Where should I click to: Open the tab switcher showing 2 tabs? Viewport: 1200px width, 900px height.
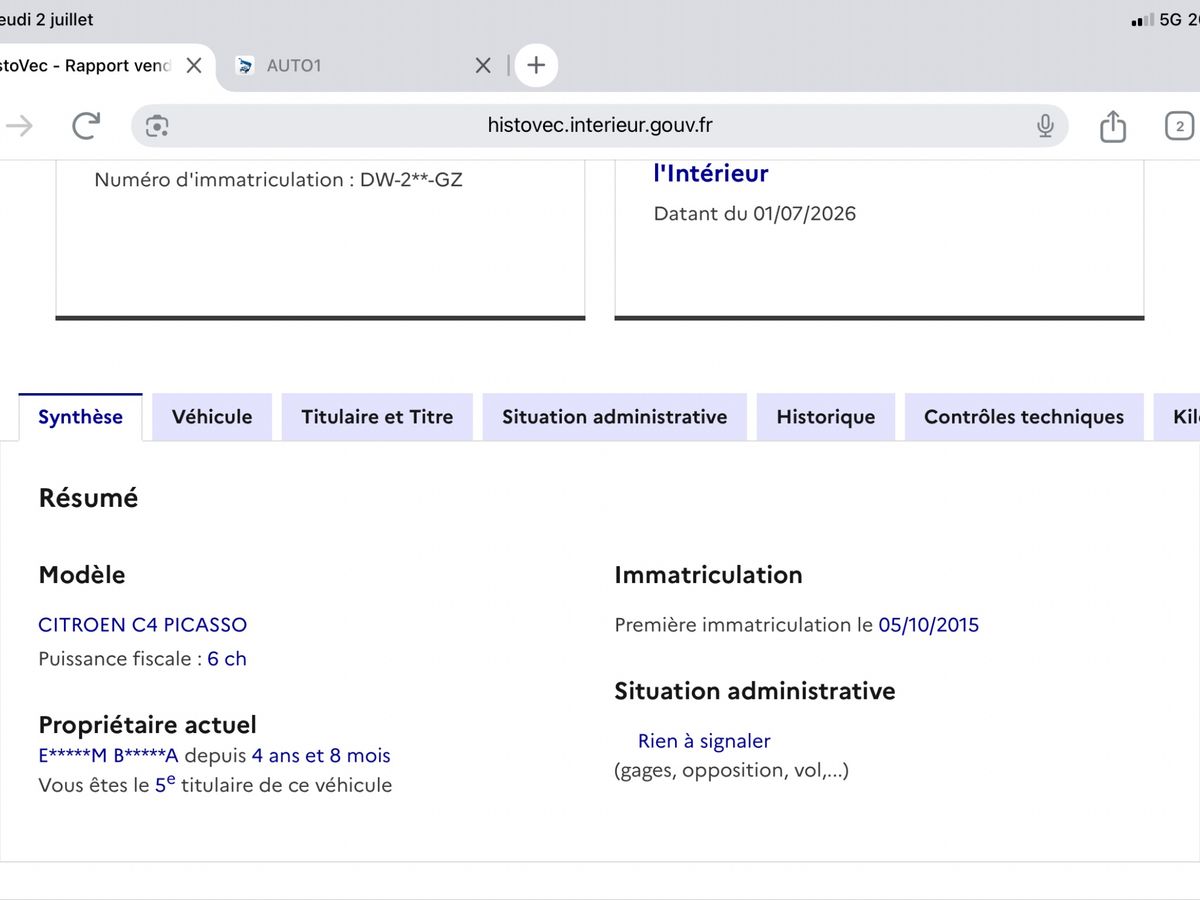(1179, 126)
